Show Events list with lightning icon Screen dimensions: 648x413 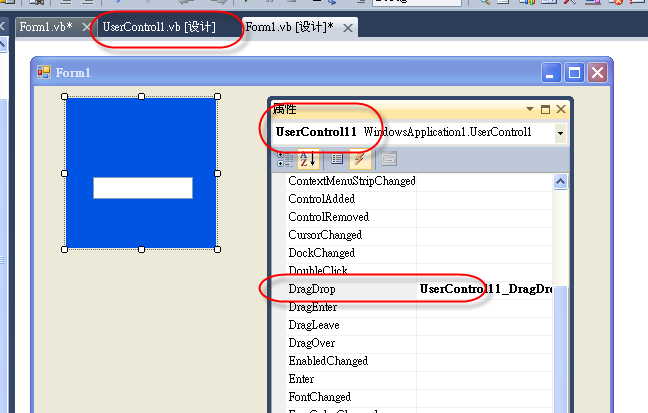click(x=360, y=159)
